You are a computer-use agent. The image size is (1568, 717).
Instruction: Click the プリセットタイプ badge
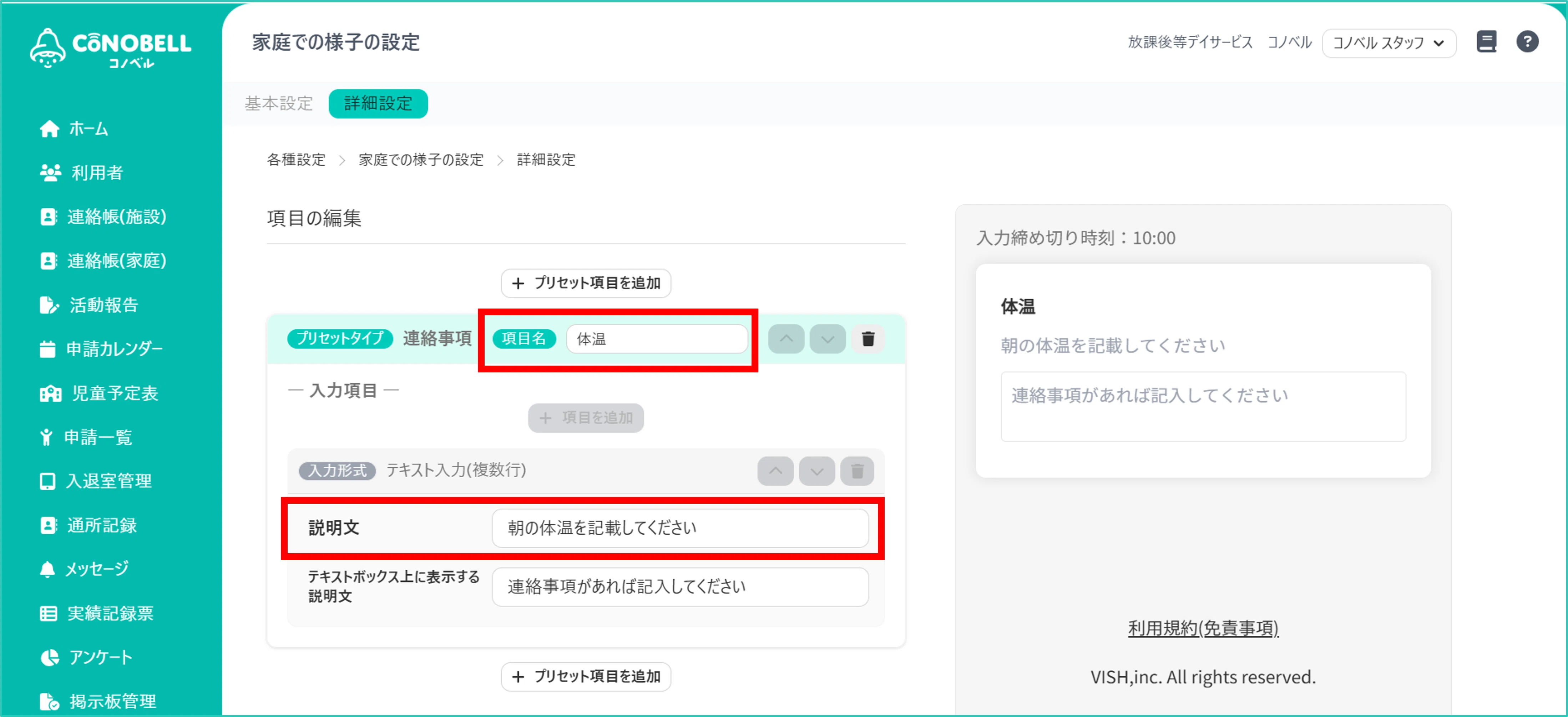pos(340,339)
